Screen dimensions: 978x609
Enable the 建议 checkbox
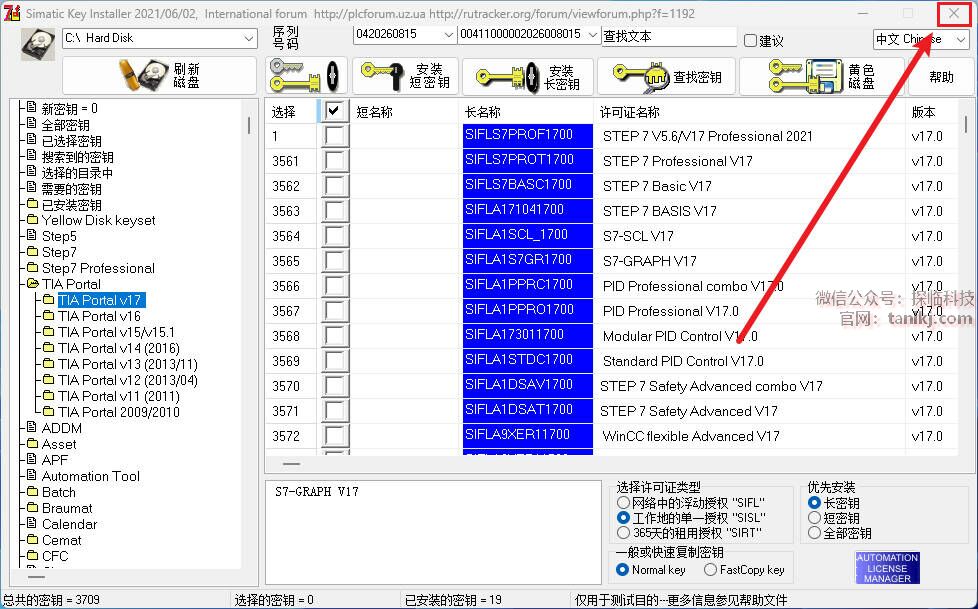(x=750, y=41)
